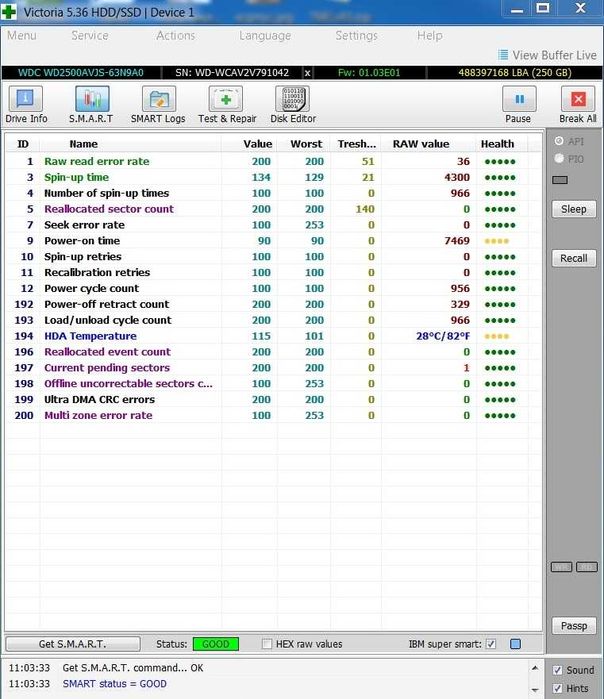This screenshot has height=699, width=604.
Task: Open the Settings menu
Action: point(356,35)
